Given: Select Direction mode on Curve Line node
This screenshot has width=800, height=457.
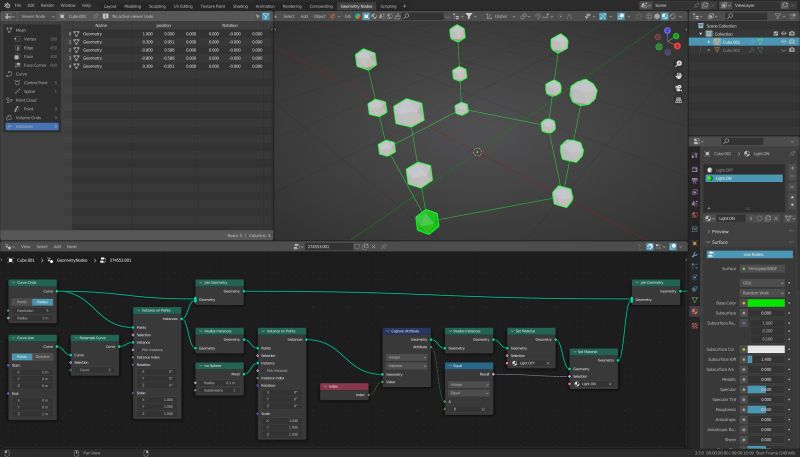Looking at the screenshot, I should 43,357.
